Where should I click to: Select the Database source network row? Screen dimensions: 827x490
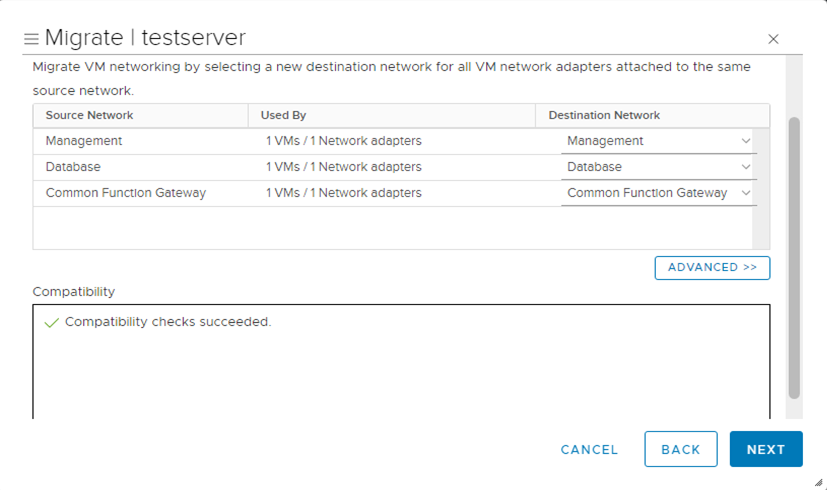(73, 167)
